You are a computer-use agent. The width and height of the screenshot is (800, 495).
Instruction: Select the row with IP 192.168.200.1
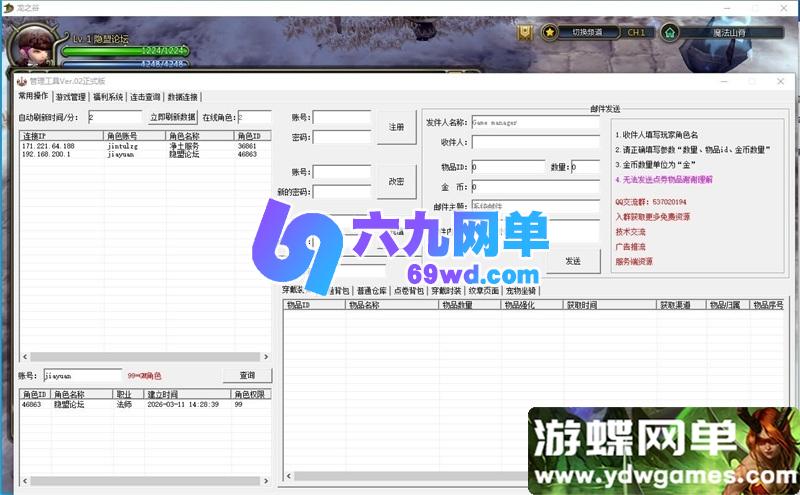pos(145,154)
